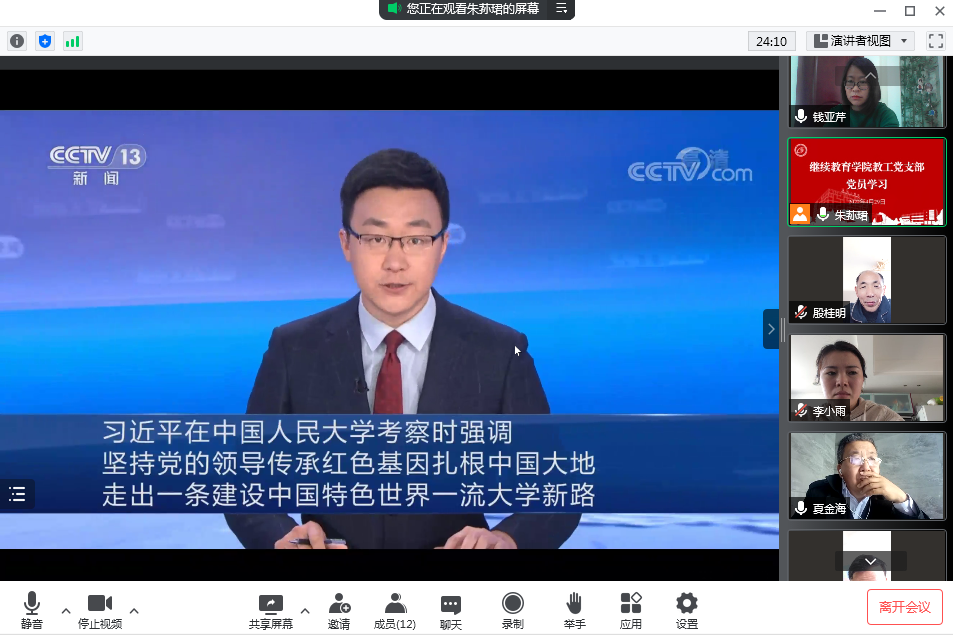Expand video options arrow beside 停止视频
The image size is (953, 635).
[134, 610]
